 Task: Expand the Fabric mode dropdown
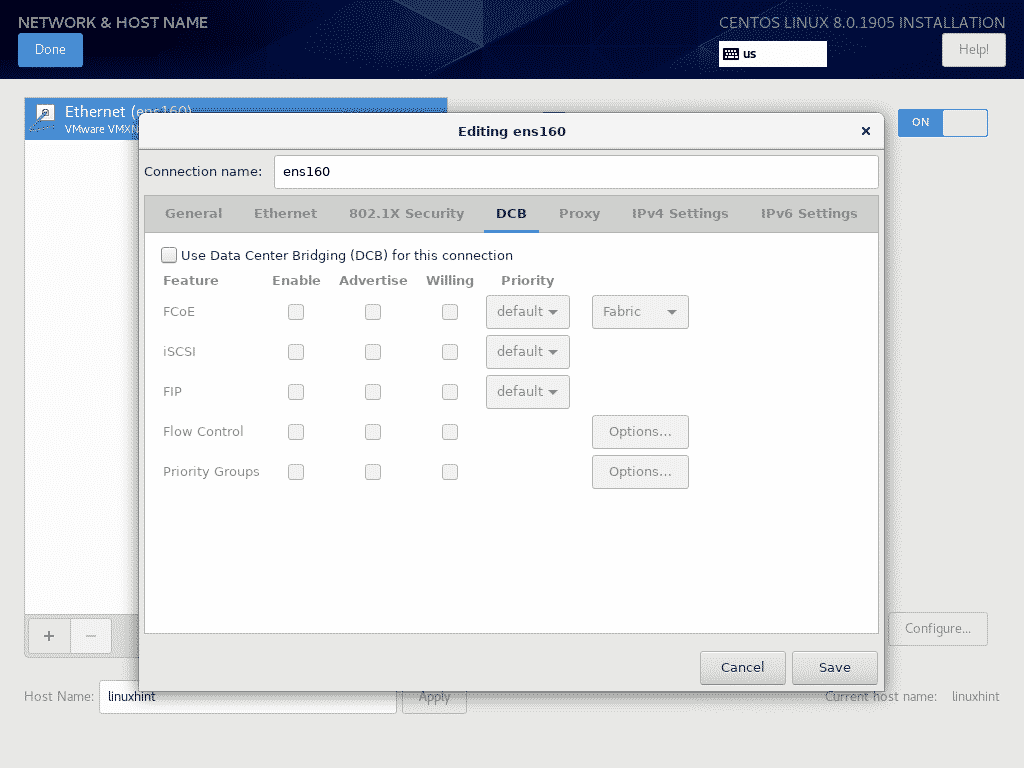(x=640, y=312)
